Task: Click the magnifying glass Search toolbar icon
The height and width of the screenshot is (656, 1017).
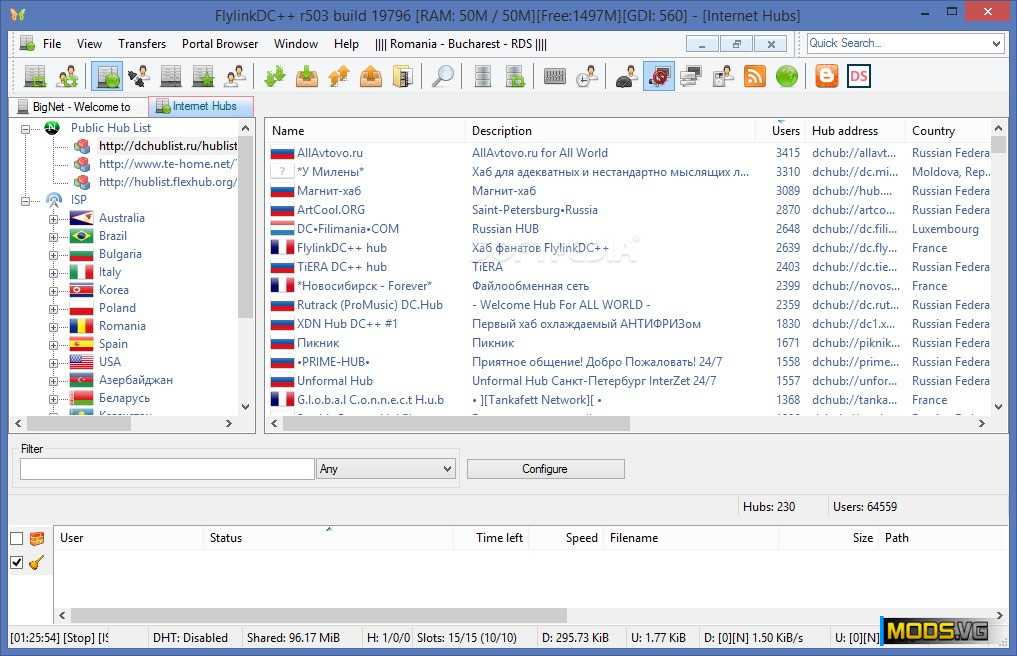Action: (x=443, y=77)
